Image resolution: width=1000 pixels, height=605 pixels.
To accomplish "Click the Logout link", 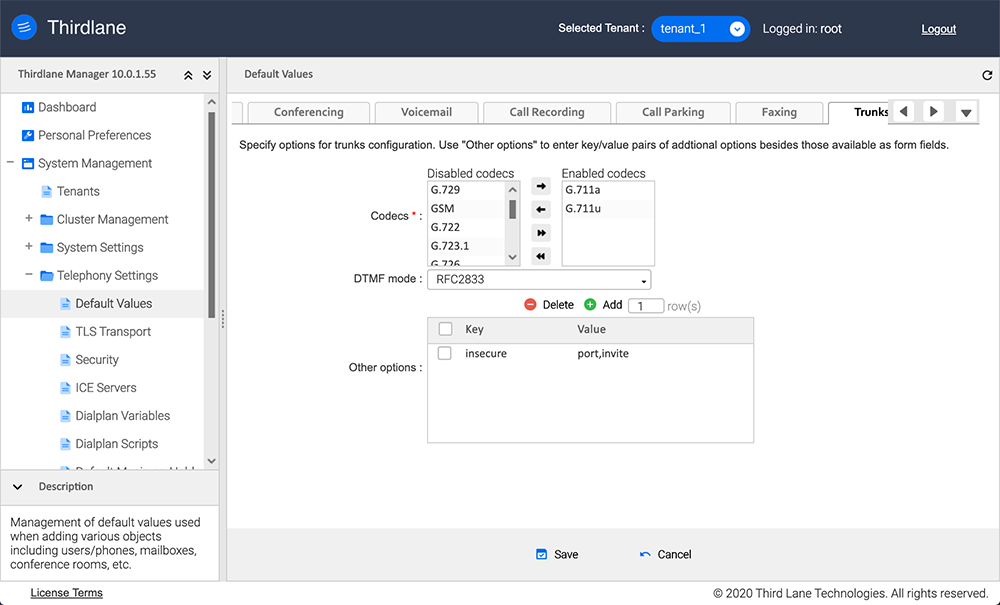I will coord(938,29).
